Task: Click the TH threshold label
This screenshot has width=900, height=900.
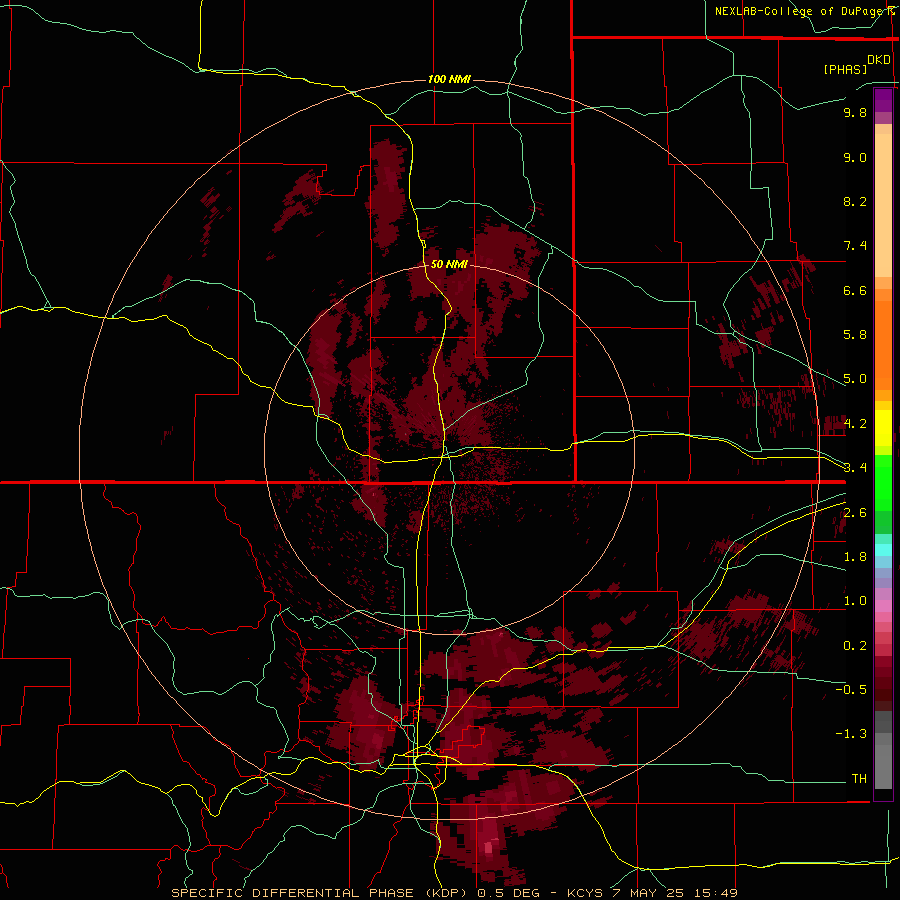Action: [859, 779]
